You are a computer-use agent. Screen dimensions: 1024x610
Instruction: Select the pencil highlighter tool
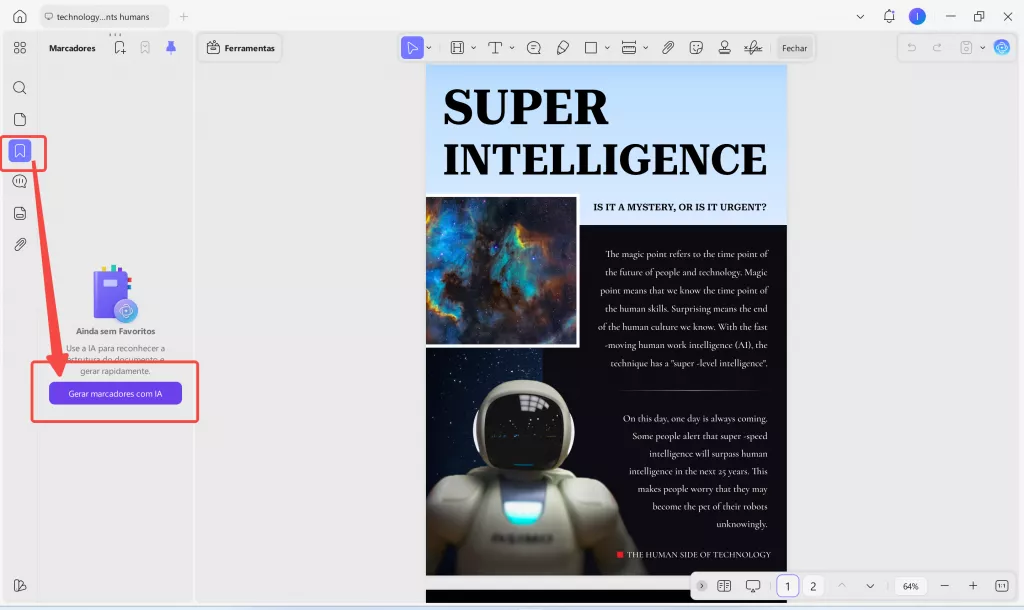coord(562,48)
